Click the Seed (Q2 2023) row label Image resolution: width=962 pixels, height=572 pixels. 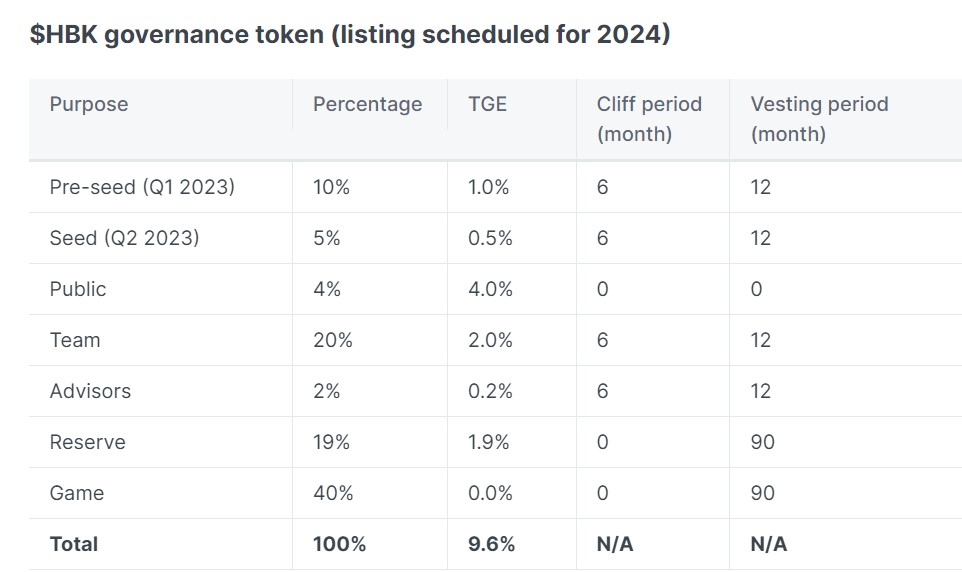124,238
